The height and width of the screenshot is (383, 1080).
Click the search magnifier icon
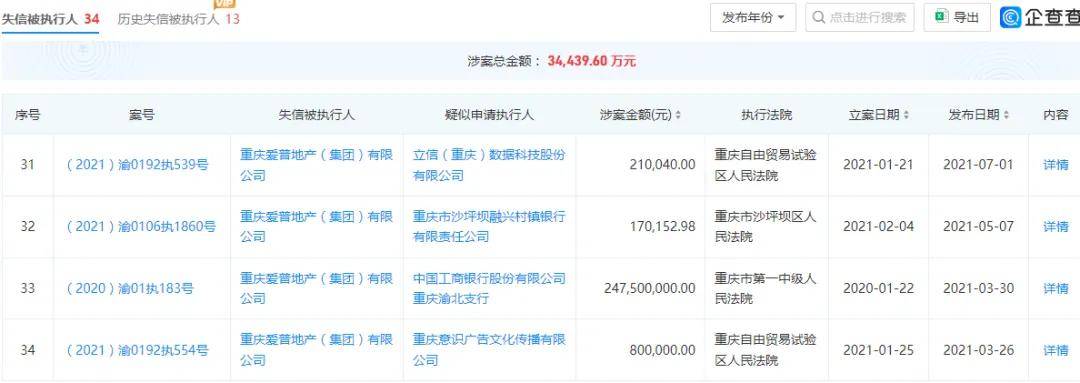(x=819, y=18)
